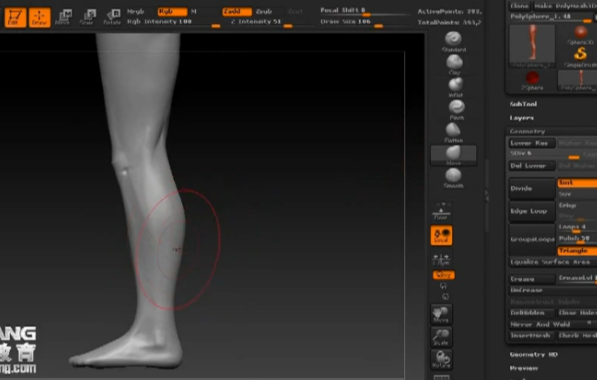This screenshot has width=597, height=380.
Task: Click the Check Mesh button
Action: point(577,335)
